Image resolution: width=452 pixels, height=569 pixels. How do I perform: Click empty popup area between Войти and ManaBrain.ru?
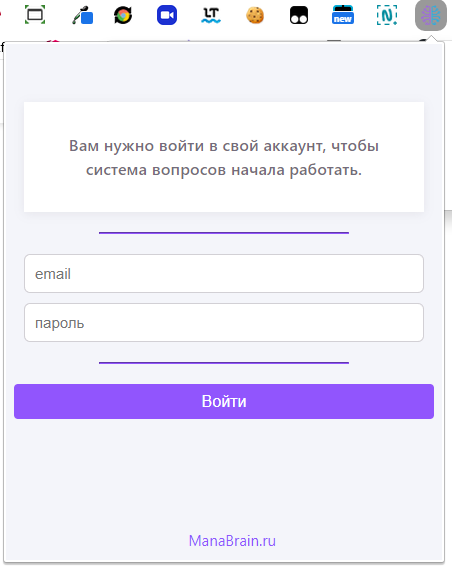coord(224,475)
